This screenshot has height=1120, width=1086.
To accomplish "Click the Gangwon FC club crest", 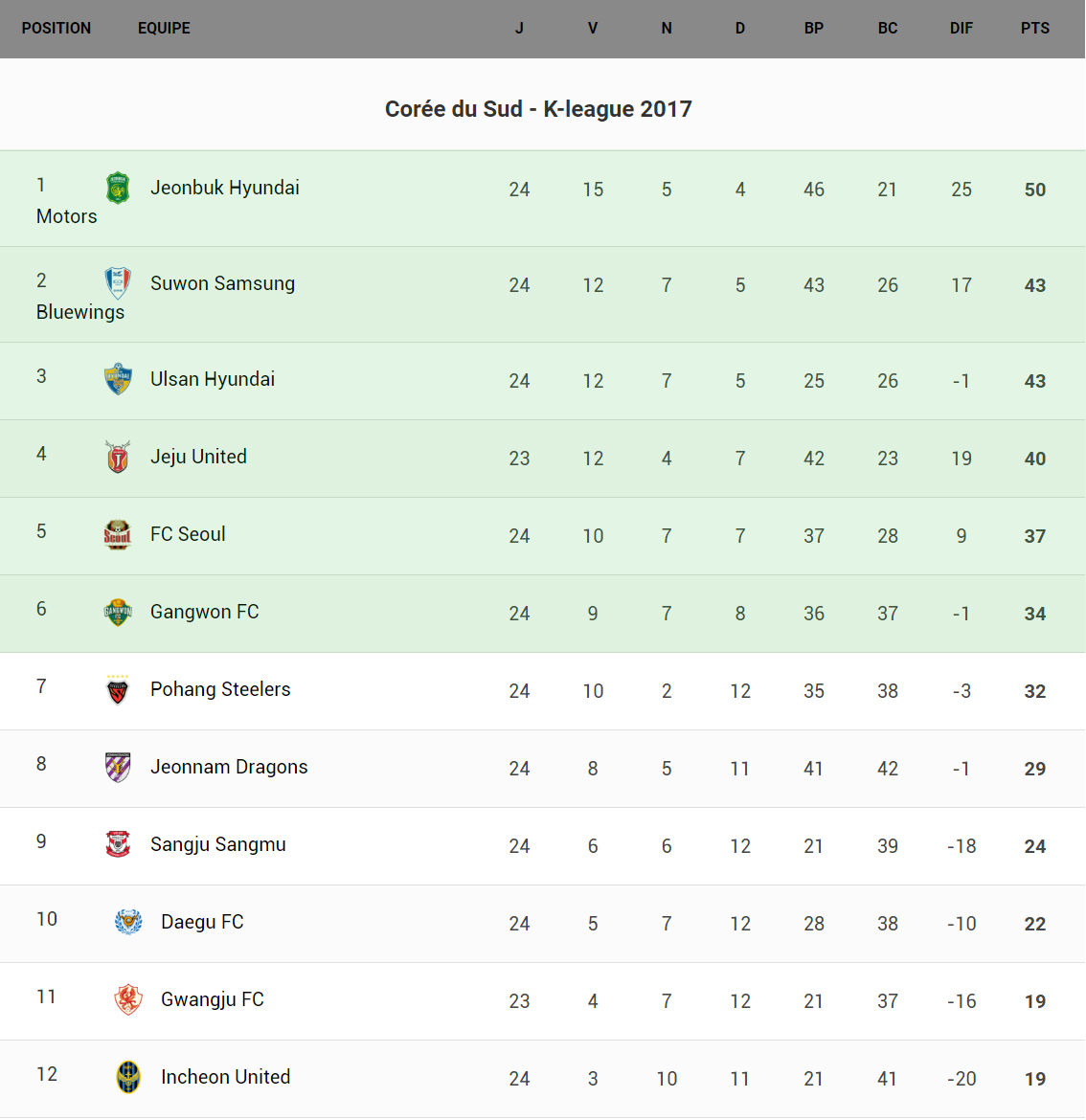I will (x=118, y=612).
